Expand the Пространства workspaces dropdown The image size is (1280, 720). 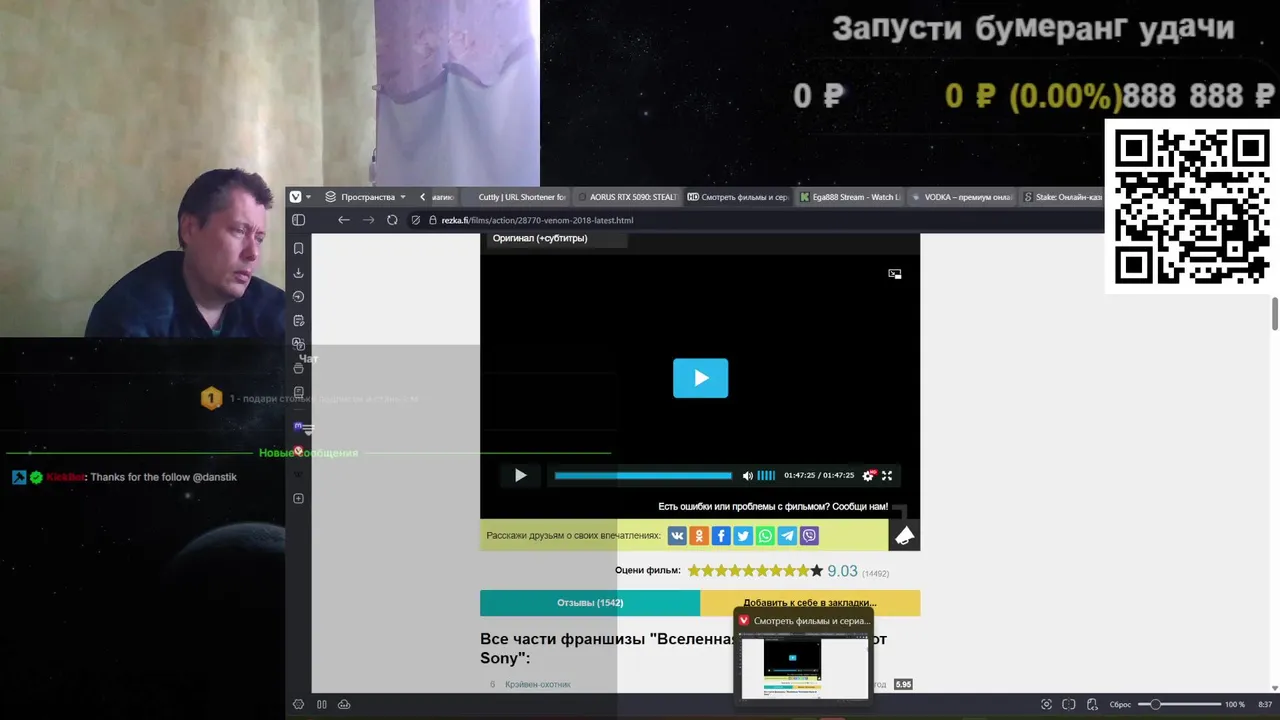tap(366, 197)
